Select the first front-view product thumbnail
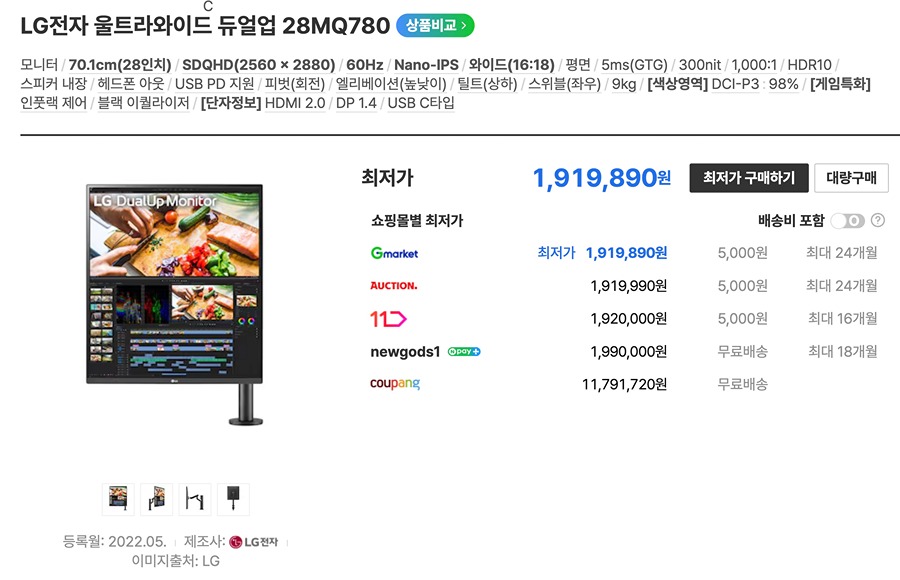Screen dimensions: 900x580 coord(118,498)
